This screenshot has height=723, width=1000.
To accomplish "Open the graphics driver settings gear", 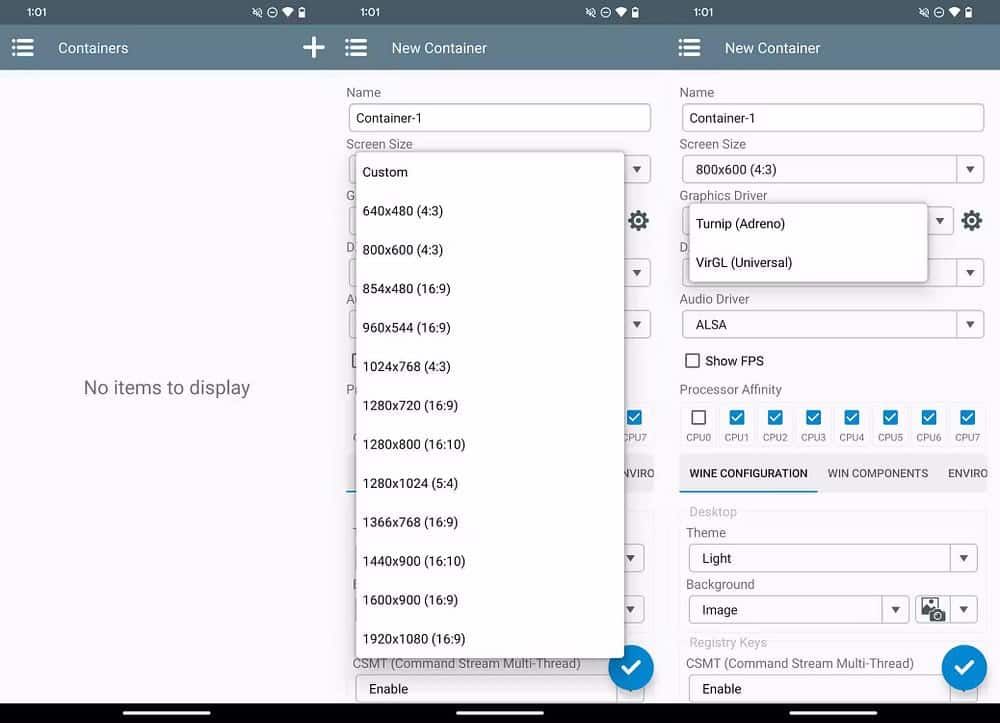I will click(971, 221).
